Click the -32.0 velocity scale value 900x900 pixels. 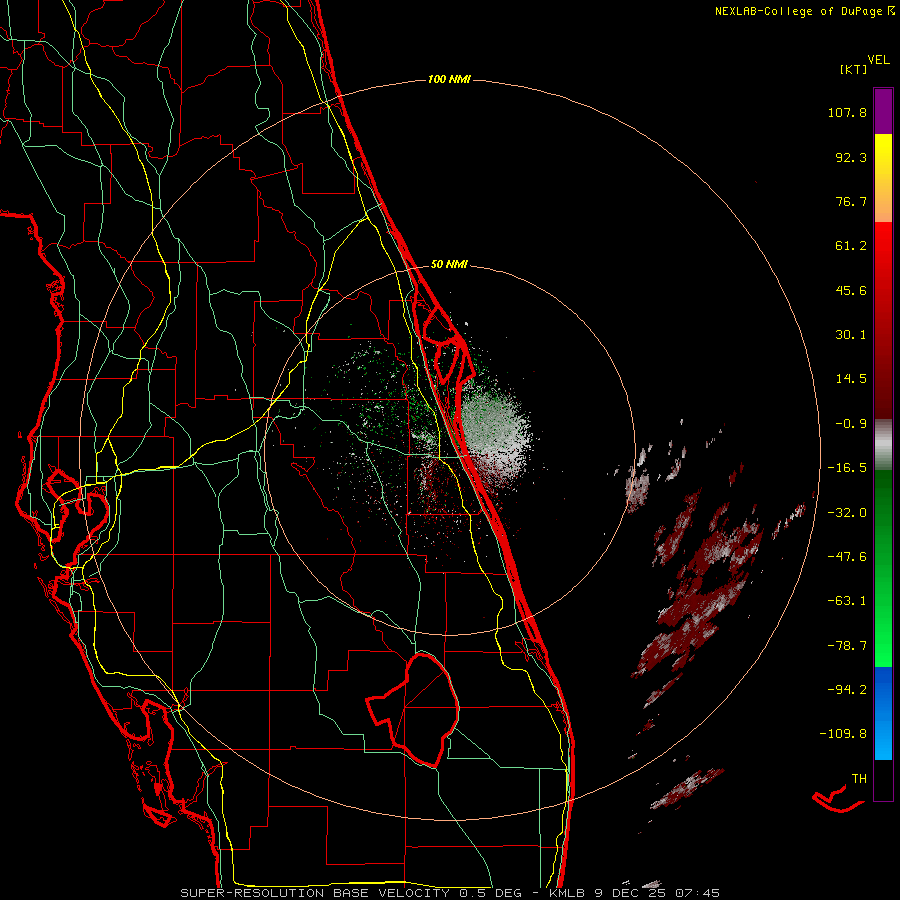(847, 513)
